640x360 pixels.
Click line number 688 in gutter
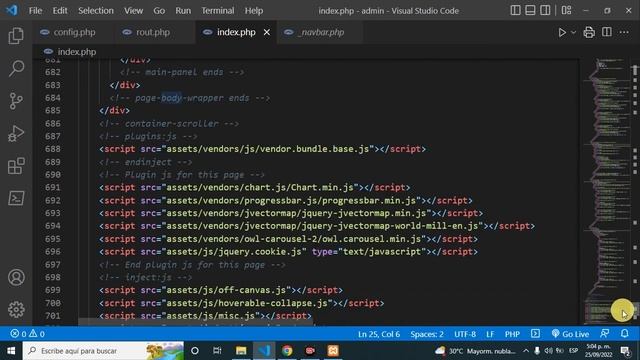point(53,149)
